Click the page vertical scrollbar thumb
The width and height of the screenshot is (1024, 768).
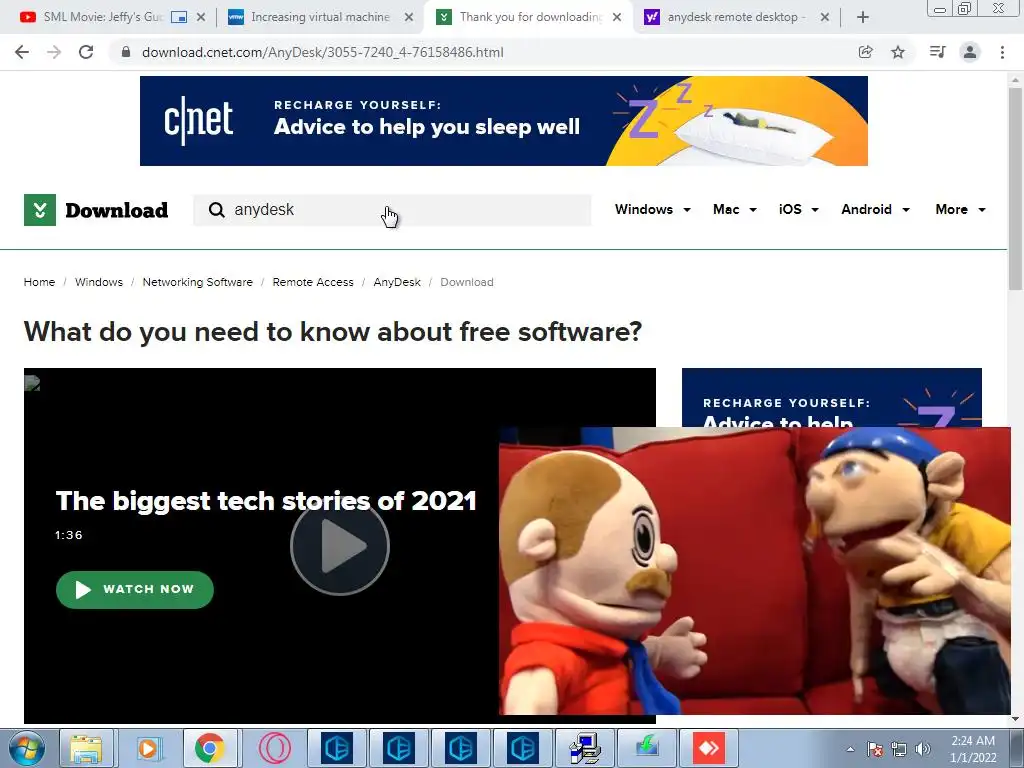[1016, 189]
